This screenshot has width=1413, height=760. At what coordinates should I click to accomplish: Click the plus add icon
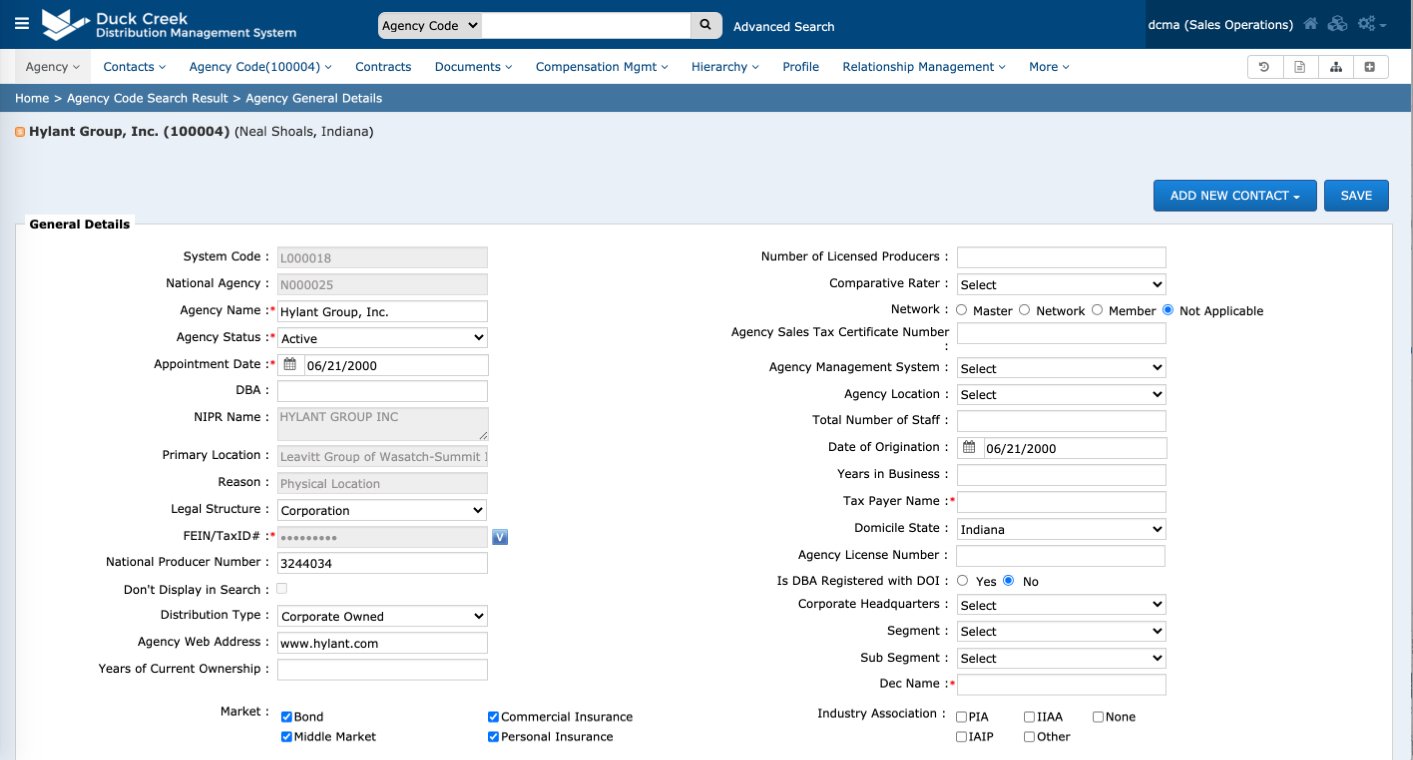[x=1370, y=67]
